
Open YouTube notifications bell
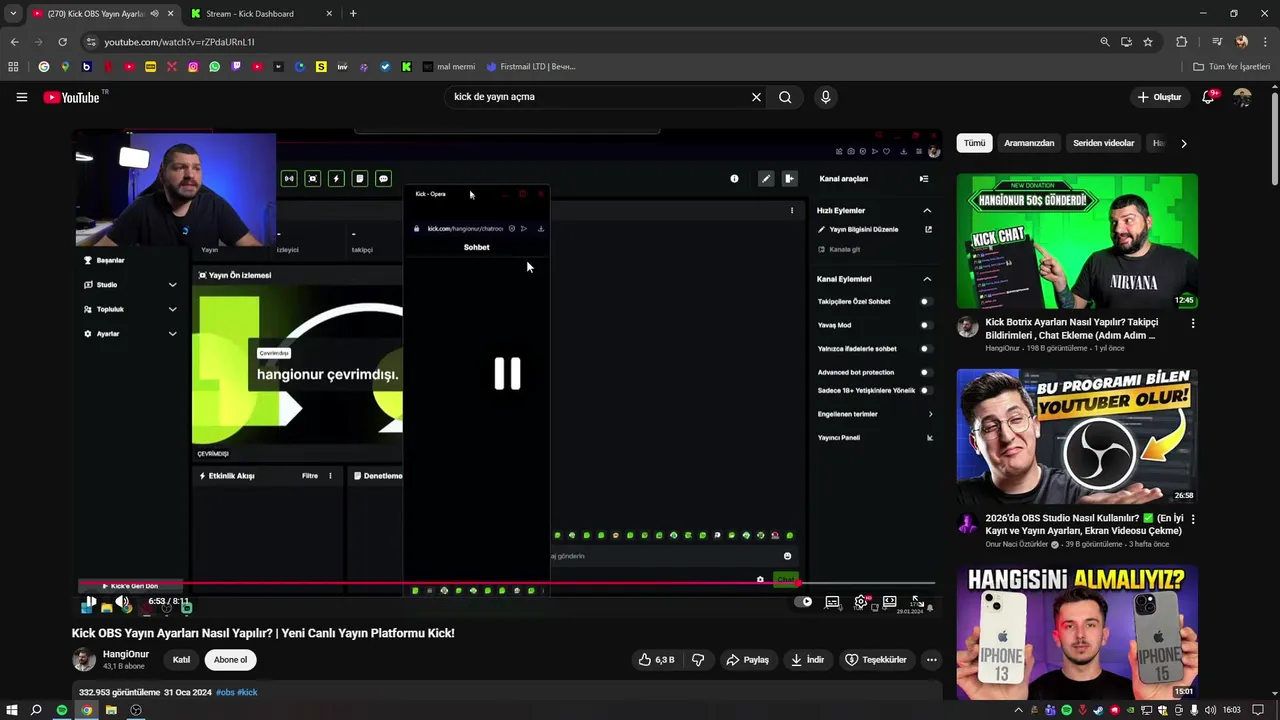[x=1208, y=97]
